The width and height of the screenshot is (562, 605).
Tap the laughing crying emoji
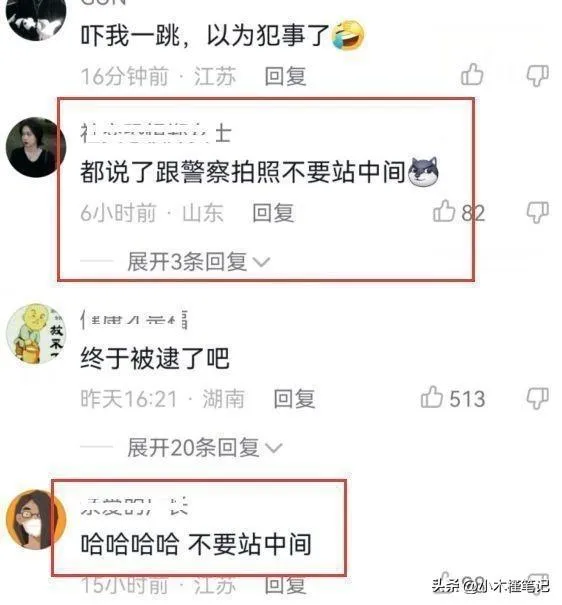point(349,35)
